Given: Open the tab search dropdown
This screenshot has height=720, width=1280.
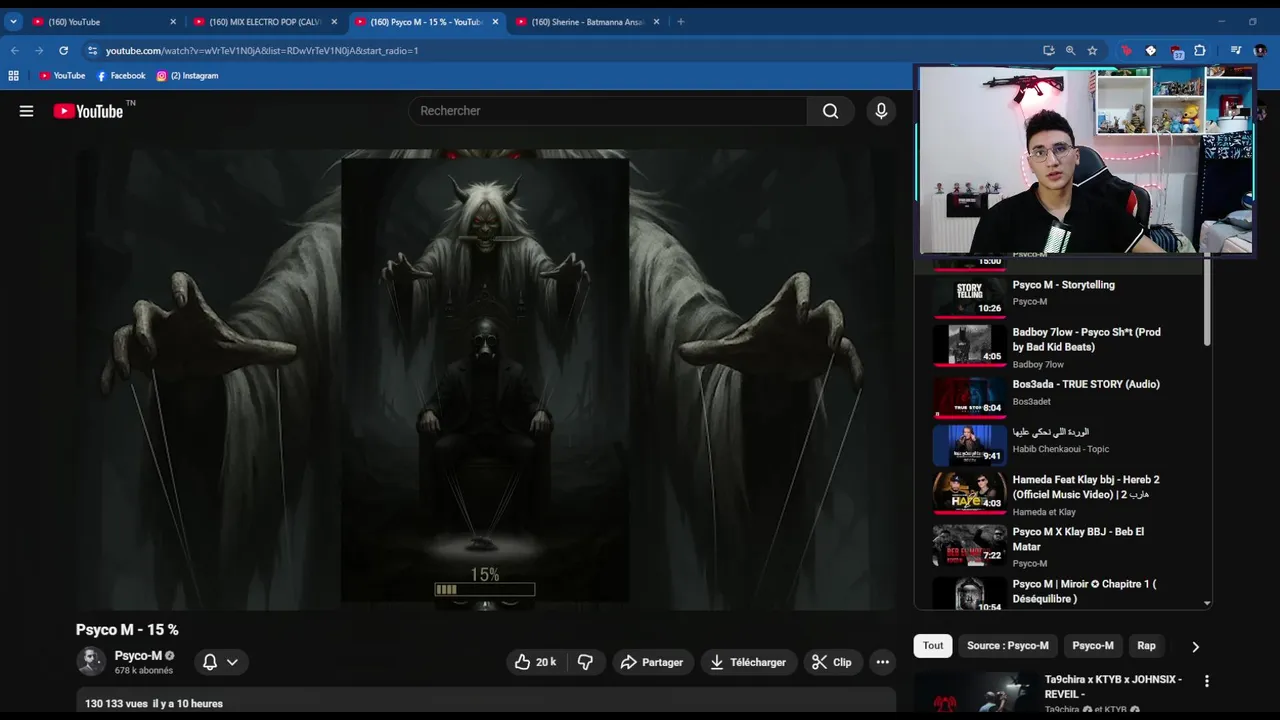Looking at the screenshot, I should (13, 21).
